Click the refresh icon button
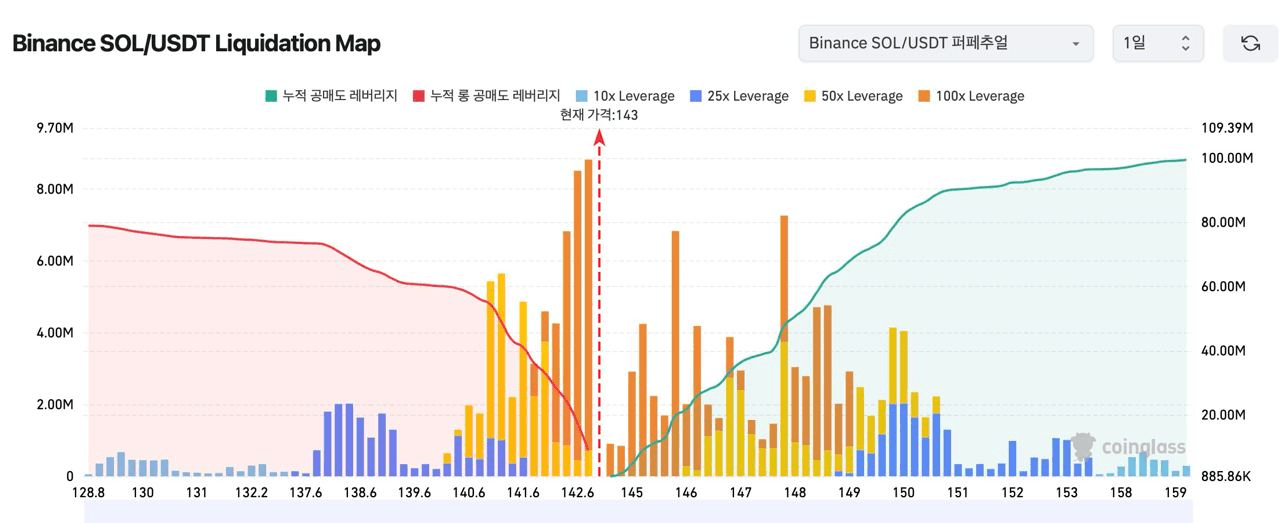This screenshot has width=1280, height=523. pos(1250,43)
